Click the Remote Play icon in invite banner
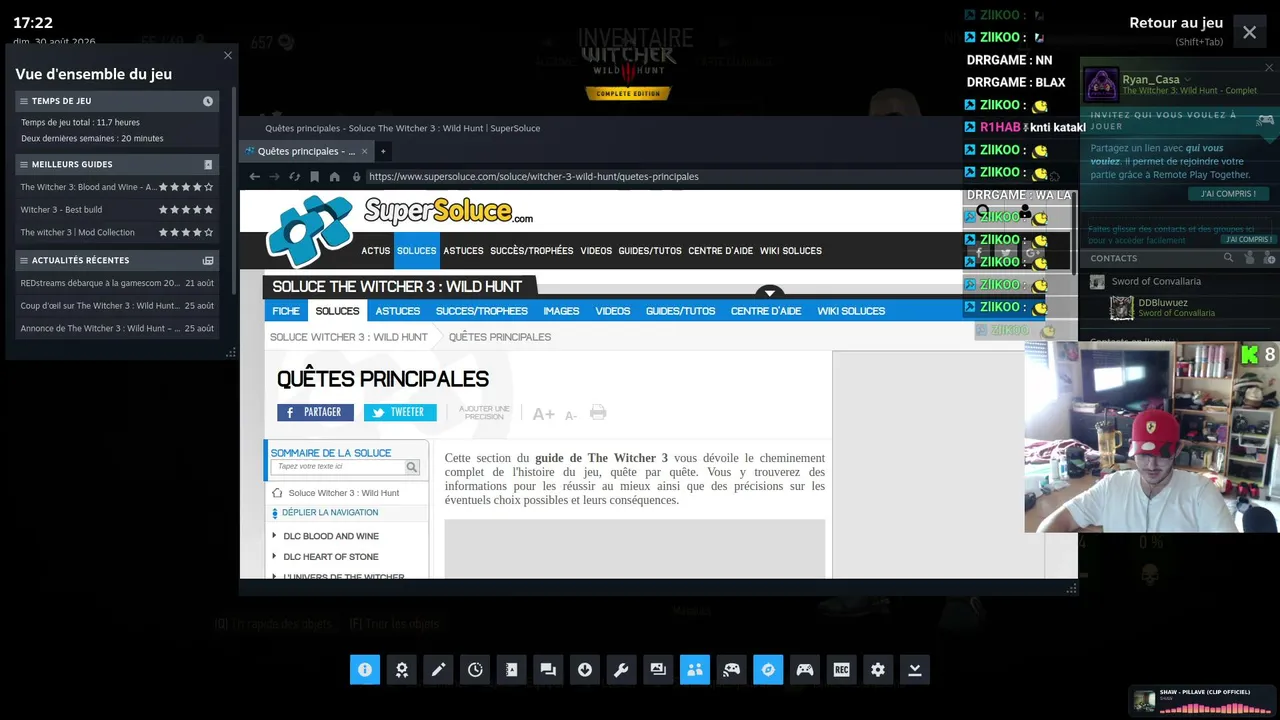The height and width of the screenshot is (720, 1280). point(1265,120)
